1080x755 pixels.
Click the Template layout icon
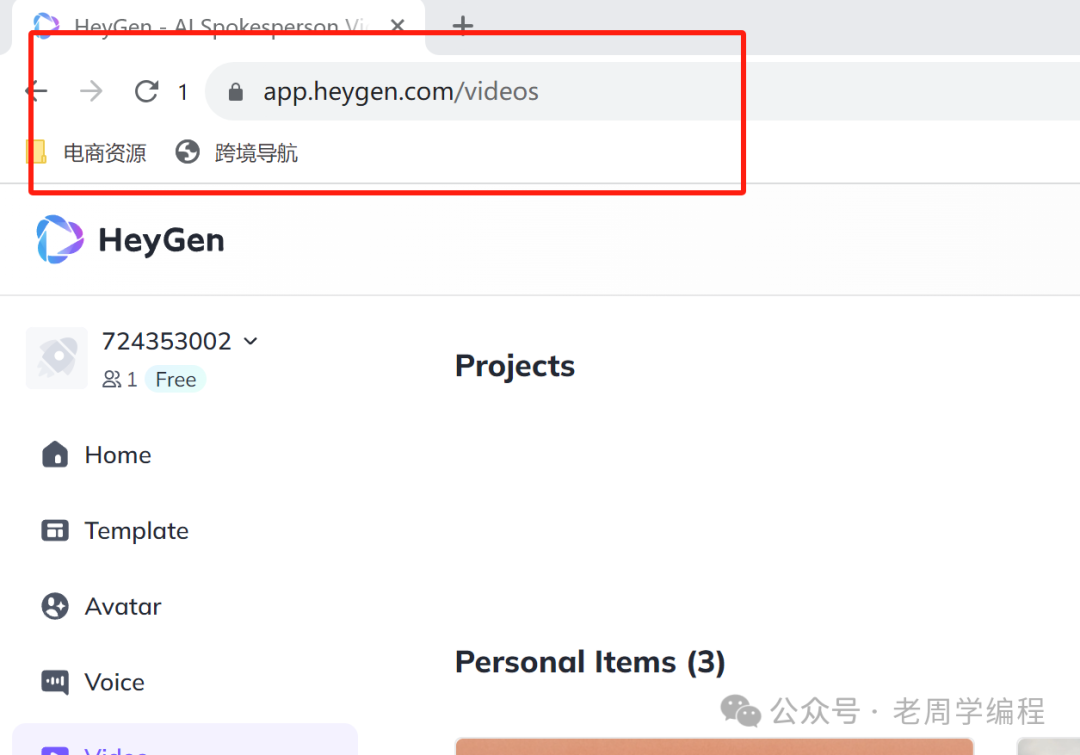[x=55, y=530]
